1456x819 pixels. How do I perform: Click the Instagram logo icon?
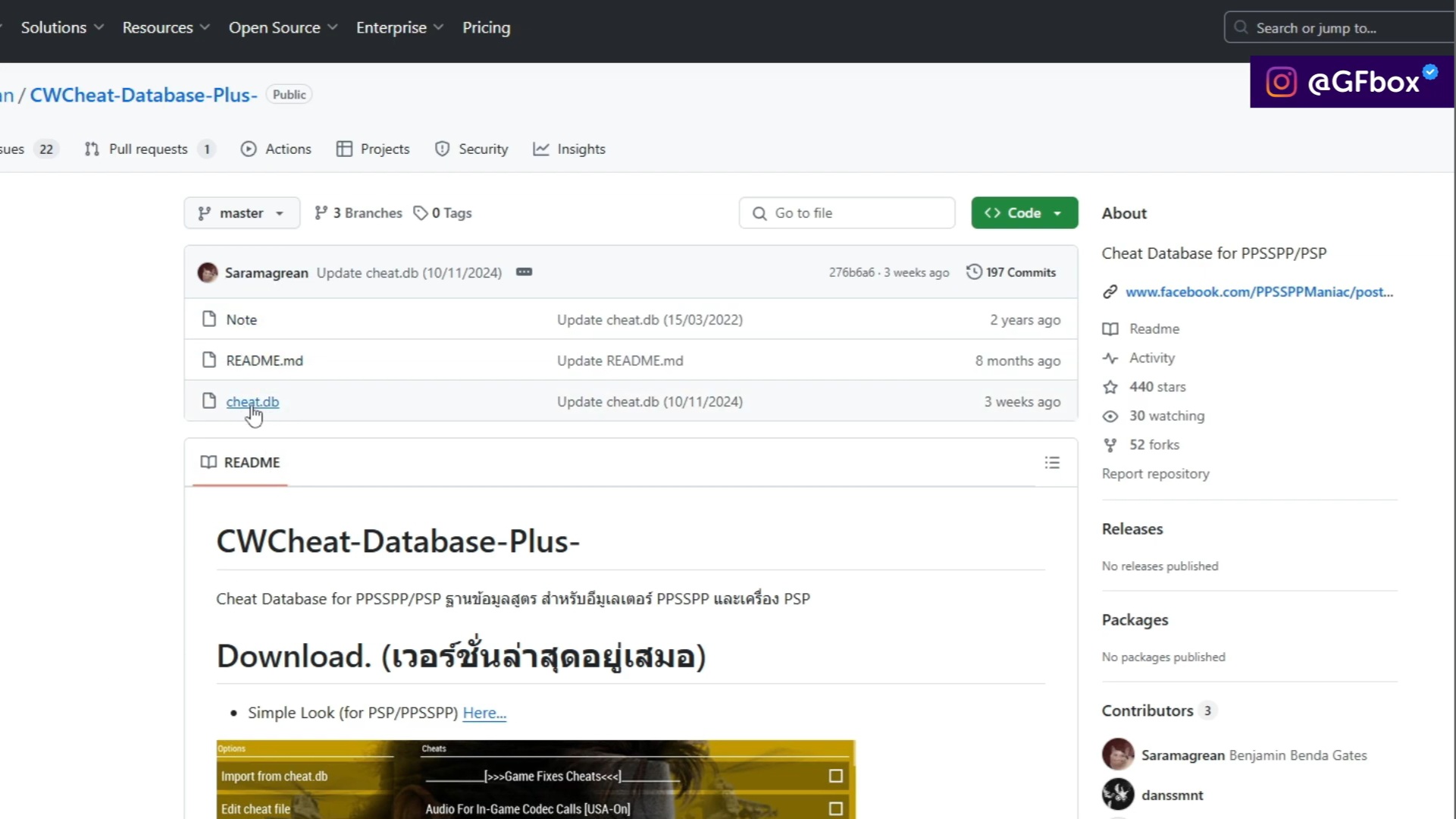coord(1281,82)
